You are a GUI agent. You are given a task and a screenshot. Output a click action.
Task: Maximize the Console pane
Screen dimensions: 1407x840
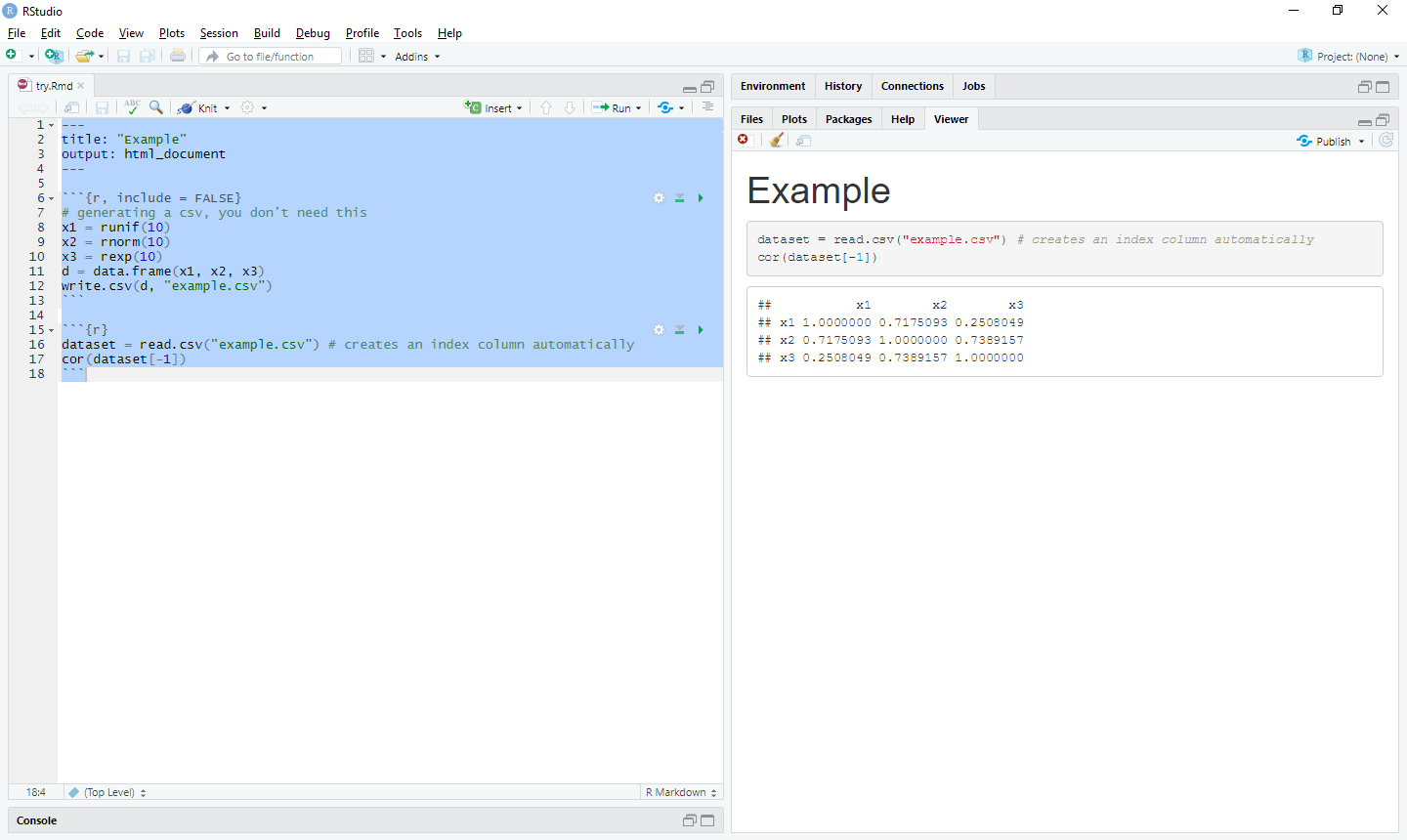(x=708, y=820)
